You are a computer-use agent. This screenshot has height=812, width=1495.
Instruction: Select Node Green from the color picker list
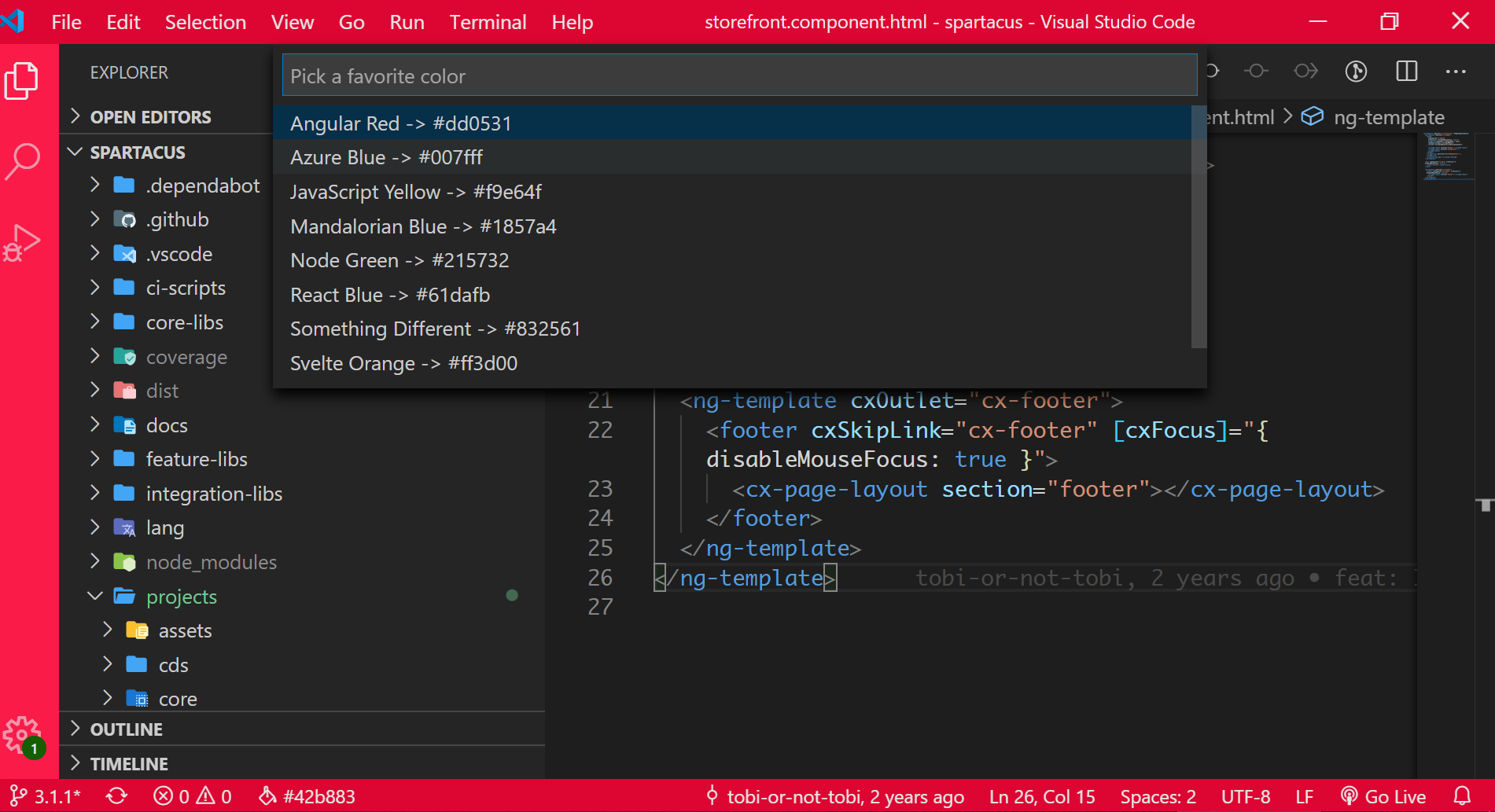399,260
